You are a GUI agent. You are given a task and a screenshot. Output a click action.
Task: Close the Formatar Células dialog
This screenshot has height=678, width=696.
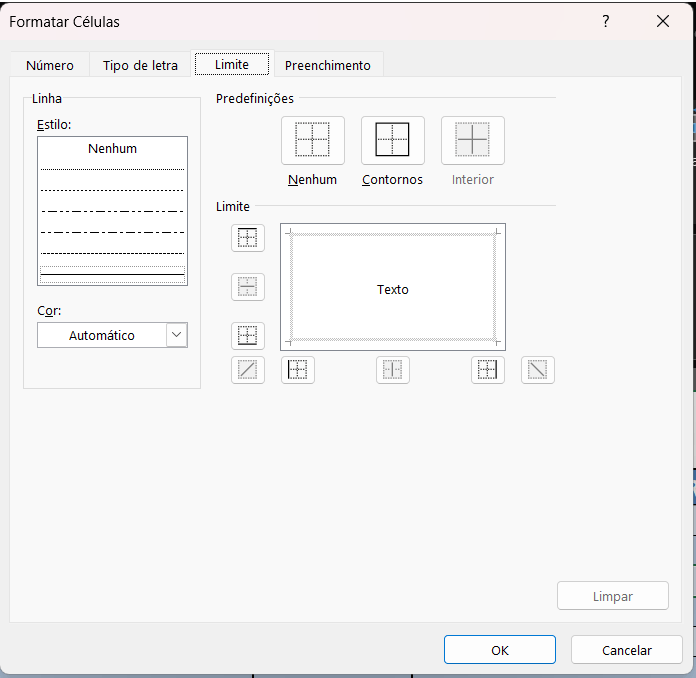(x=663, y=21)
